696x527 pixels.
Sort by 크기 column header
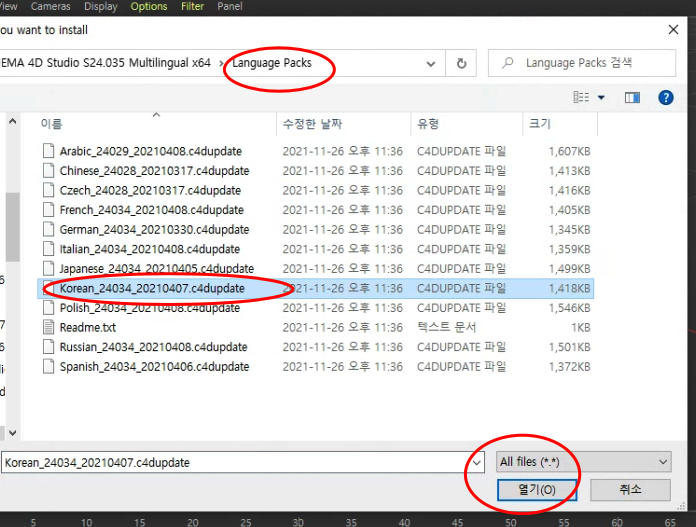[540, 124]
